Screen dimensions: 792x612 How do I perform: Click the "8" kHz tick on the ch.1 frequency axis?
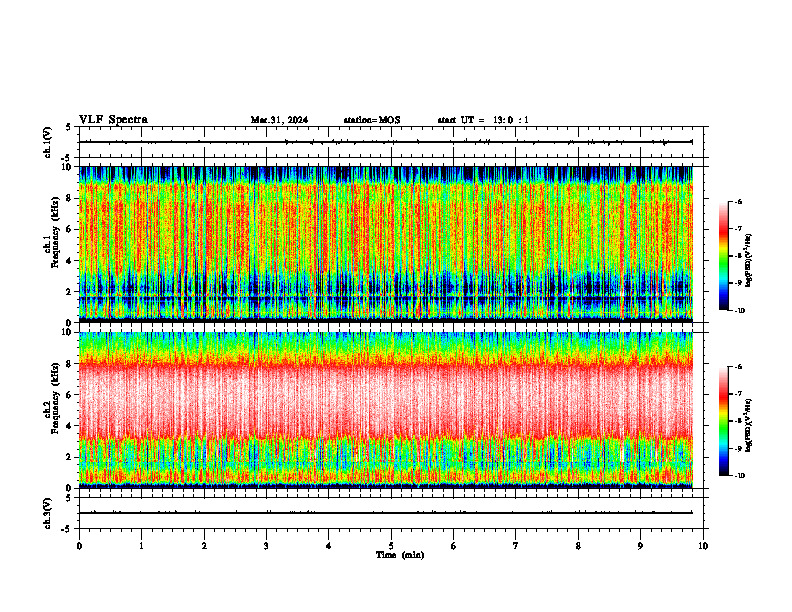[x=69, y=198]
